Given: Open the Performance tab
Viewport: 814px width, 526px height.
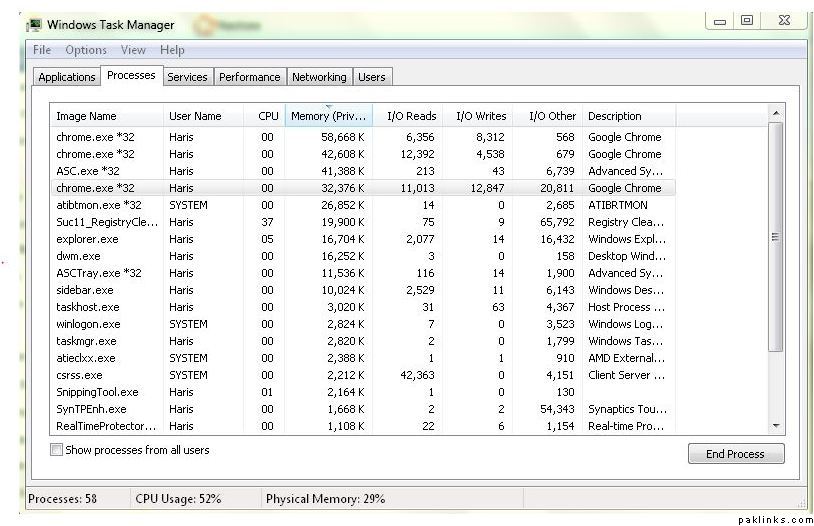Looking at the screenshot, I should 249,77.
